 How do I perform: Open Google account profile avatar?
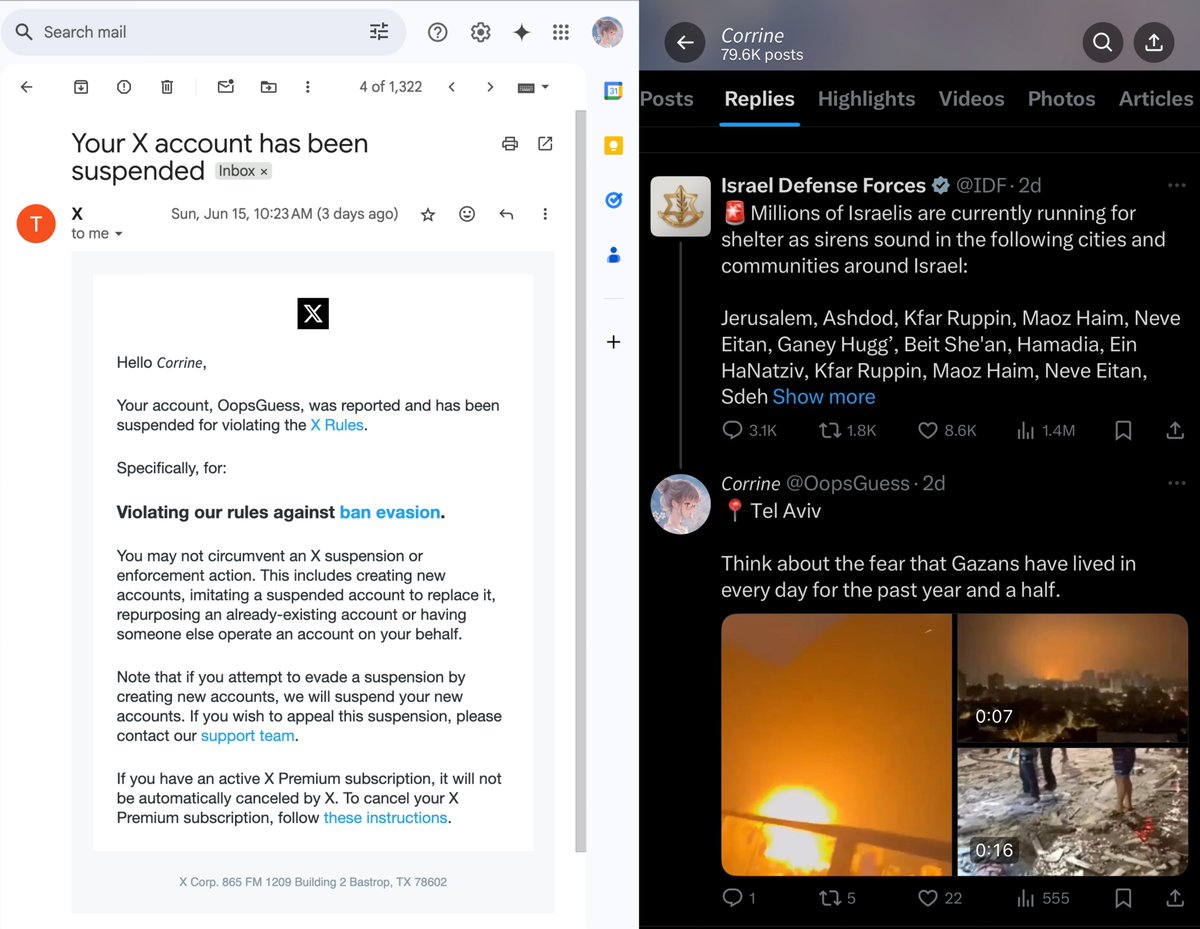coord(608,32)
